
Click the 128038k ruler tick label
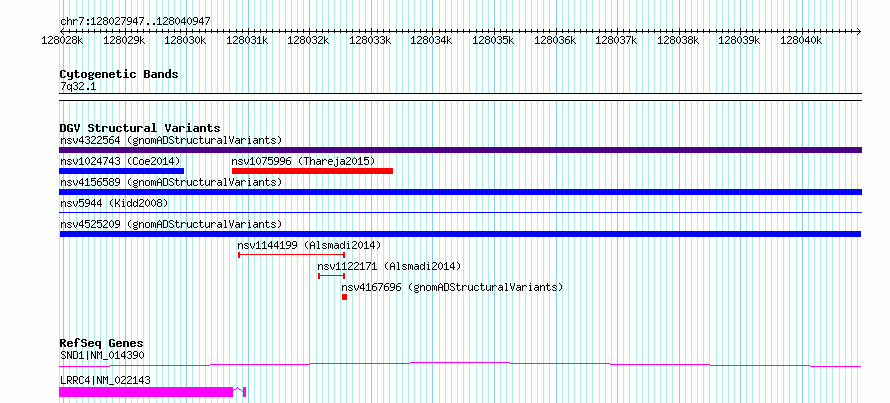coord(678,40)
